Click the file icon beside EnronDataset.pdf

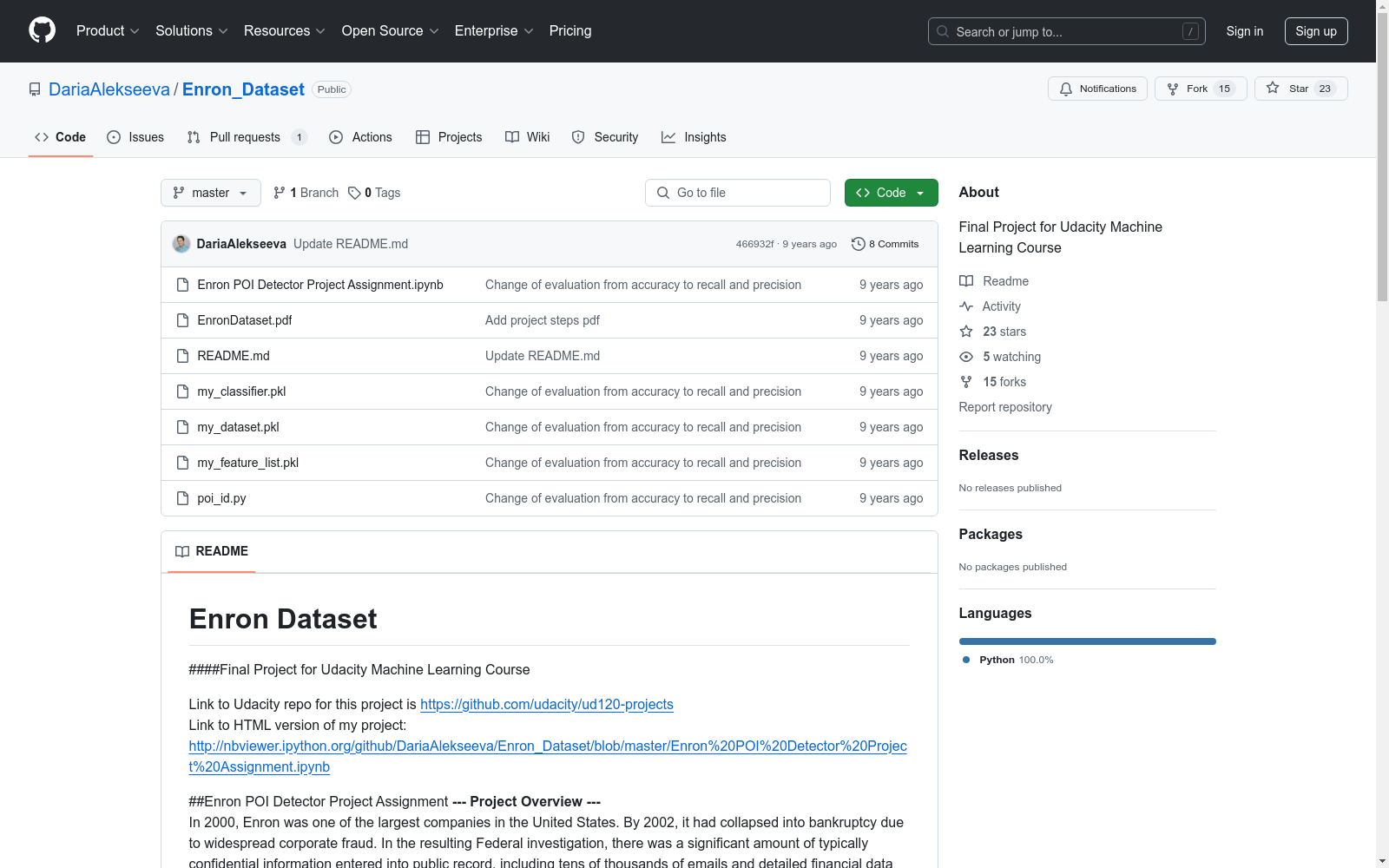pyautogui.click(x=182, y=320)
